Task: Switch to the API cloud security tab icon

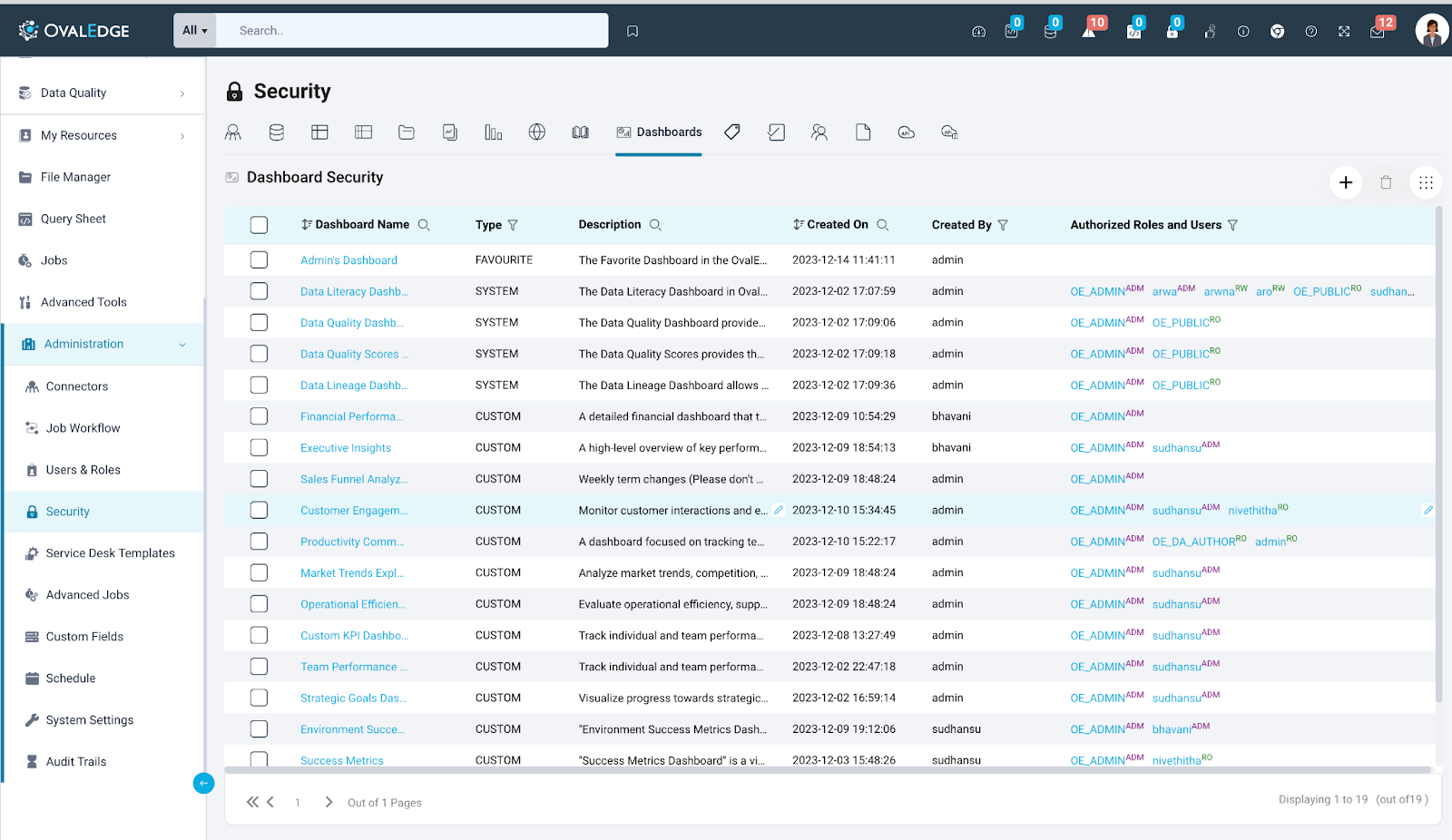Action: coord(906,132)
